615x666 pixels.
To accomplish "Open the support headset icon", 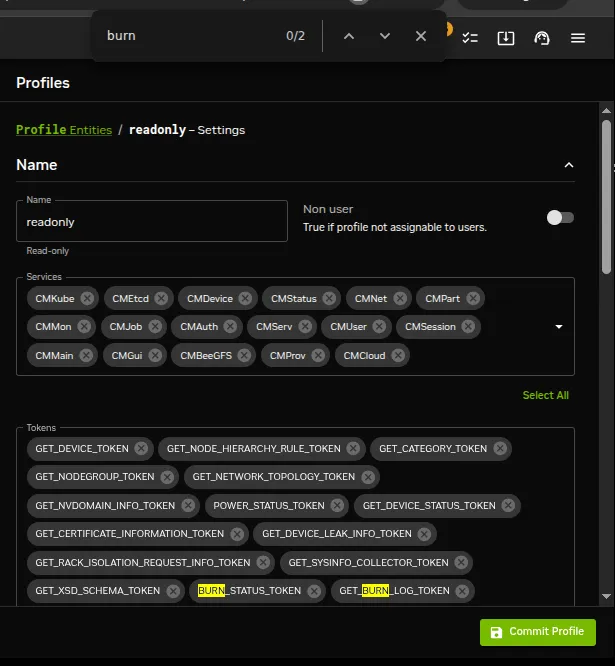I will (x=542, y=38).
